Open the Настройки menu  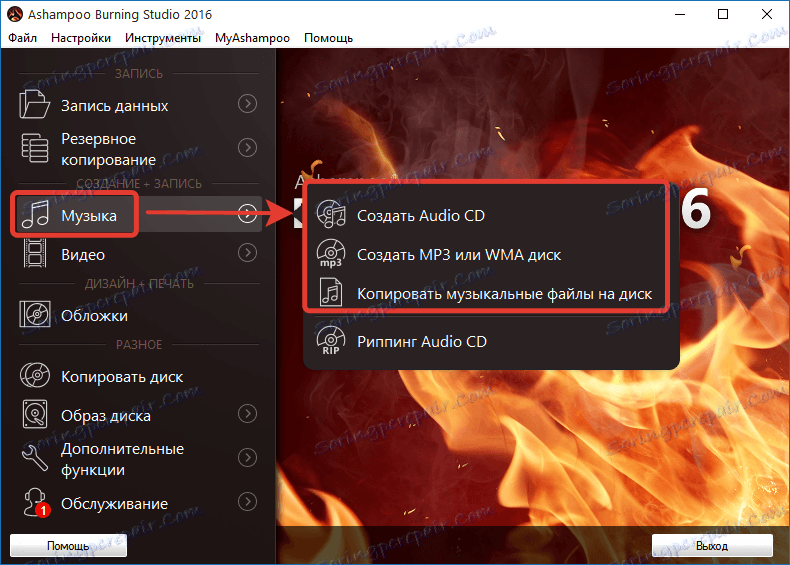81,38
